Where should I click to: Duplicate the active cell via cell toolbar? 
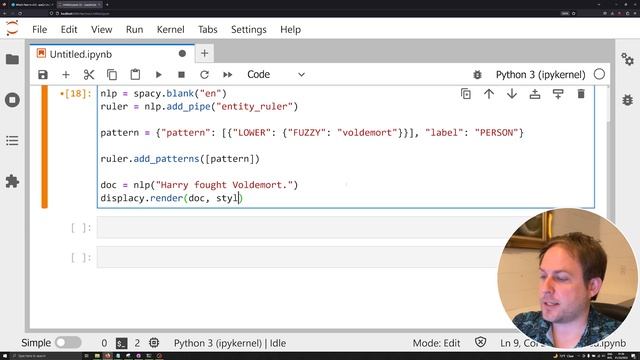point(466,94)
